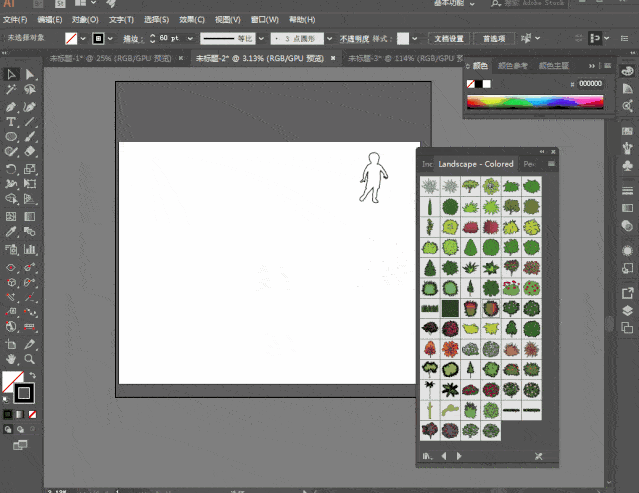Select the Zoom magnifier tool
Viewport: 639px width, 493px height.
[30, 358]
